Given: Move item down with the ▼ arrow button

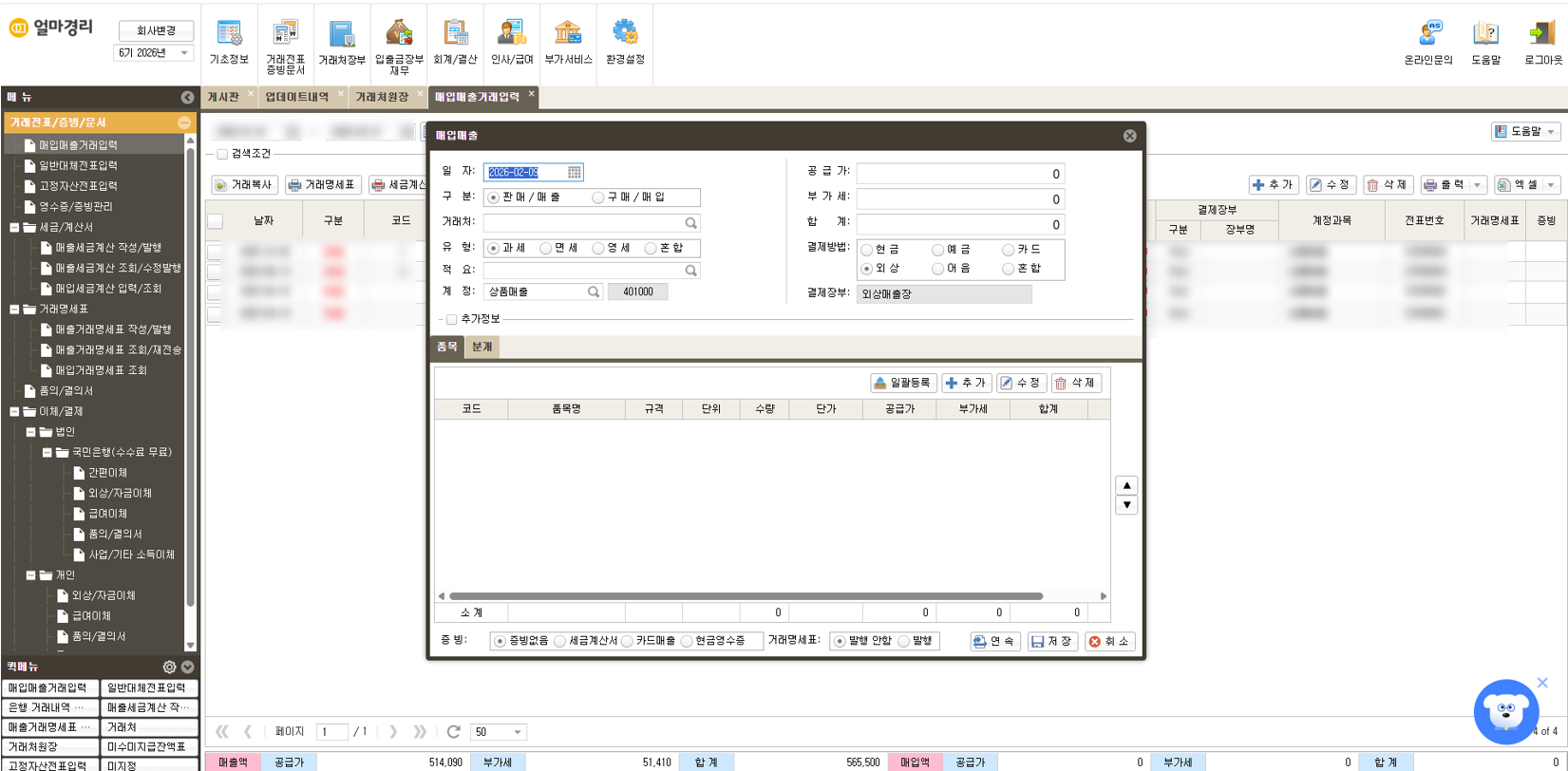Looking at the screenshot, I should [x=1126, y=504].
